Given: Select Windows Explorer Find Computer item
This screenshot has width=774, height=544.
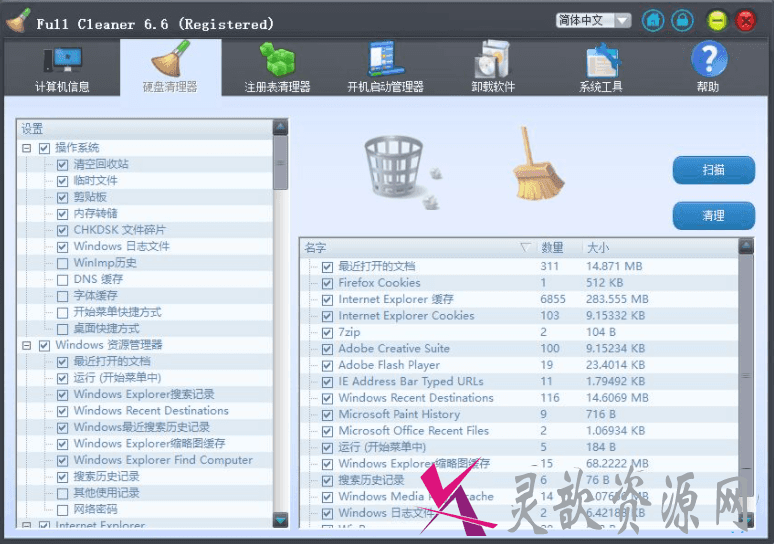Looking at the screenshot, I should tap(163, 460).
